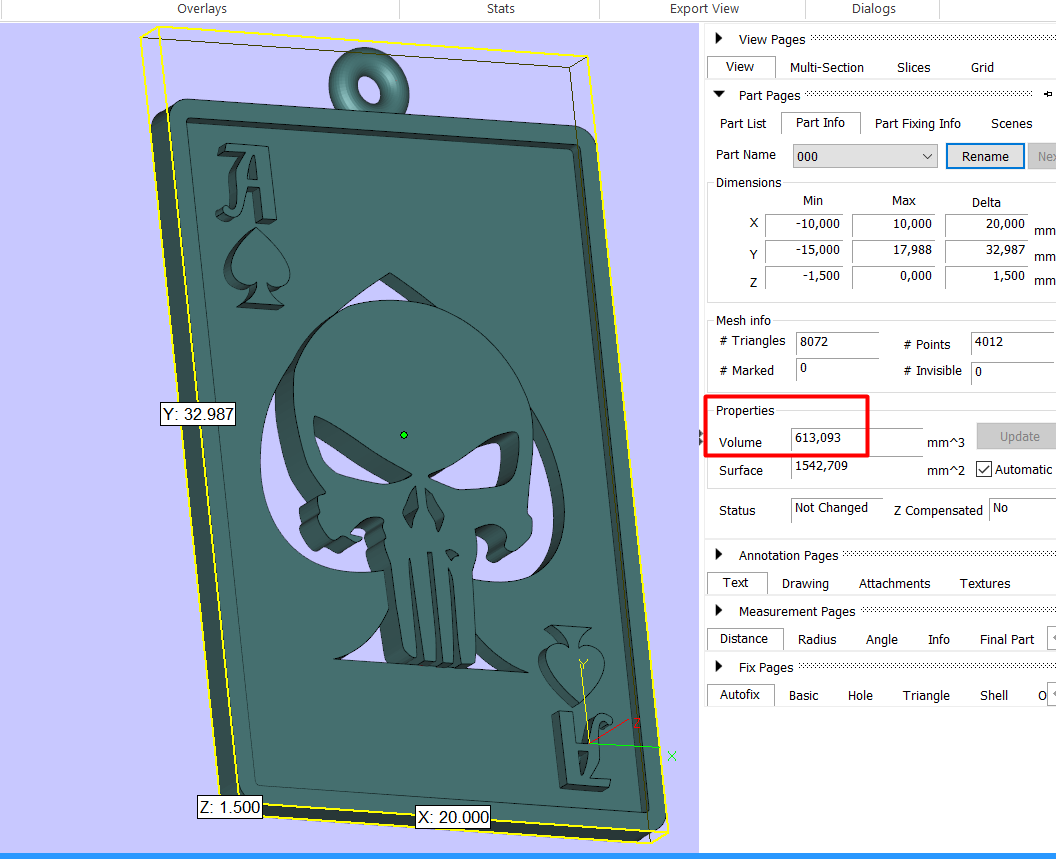Switch to the View tab
Screen dimensions: 1056x859
[x=740, y=67]
